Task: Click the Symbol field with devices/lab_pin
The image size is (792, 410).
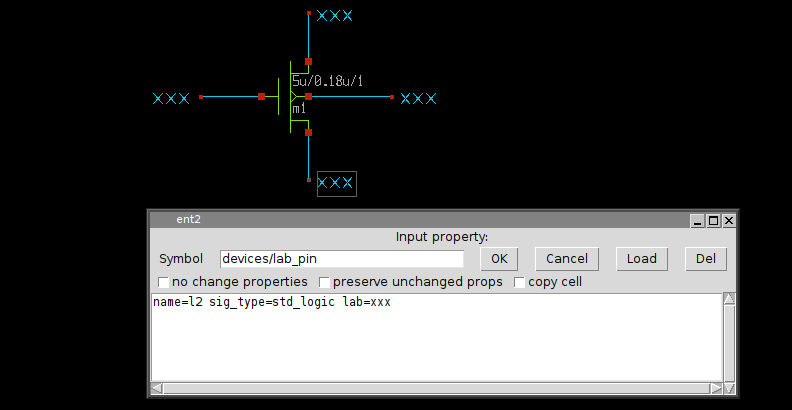Action: 341,259
